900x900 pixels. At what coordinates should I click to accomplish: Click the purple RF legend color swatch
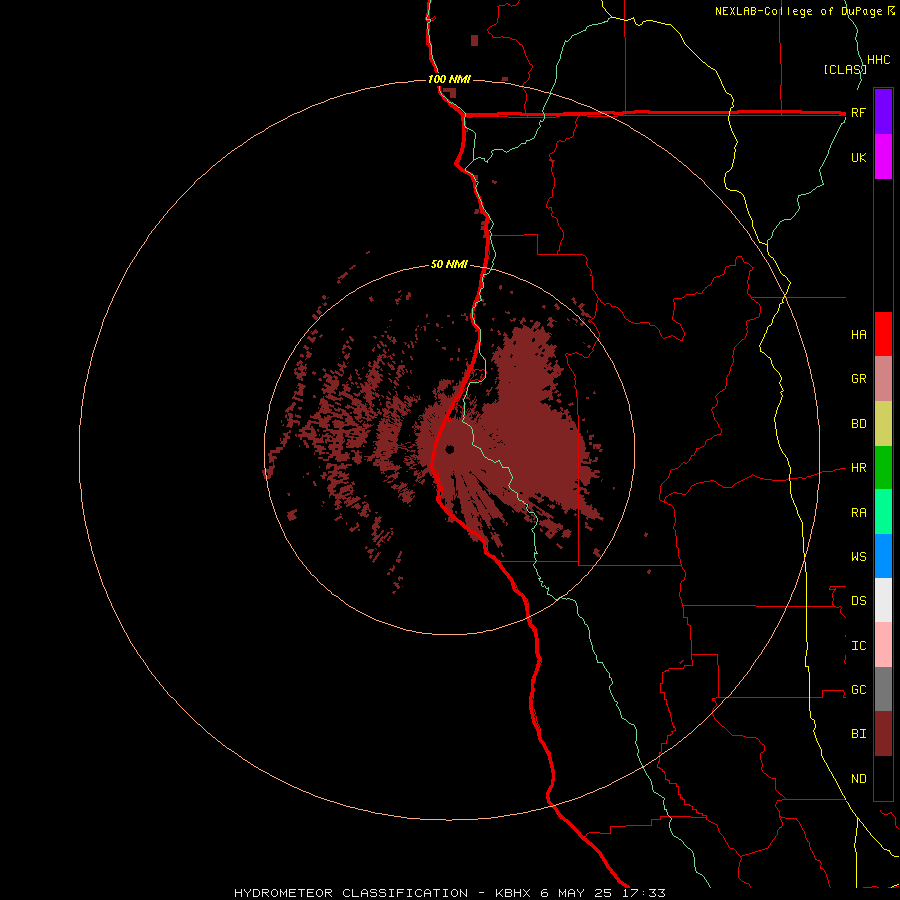coord(883,112)
